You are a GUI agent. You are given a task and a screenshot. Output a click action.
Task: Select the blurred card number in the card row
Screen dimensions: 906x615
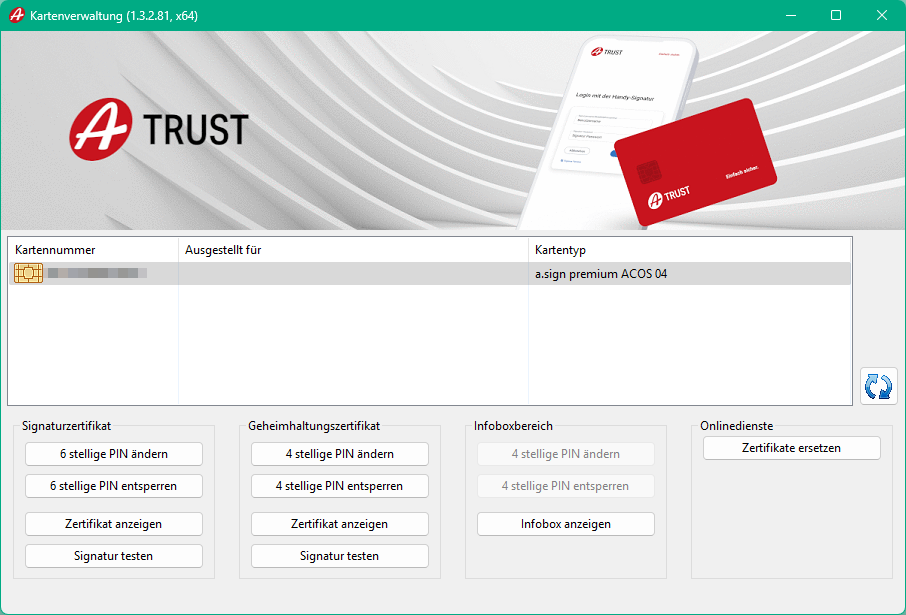tap(97, 273)
